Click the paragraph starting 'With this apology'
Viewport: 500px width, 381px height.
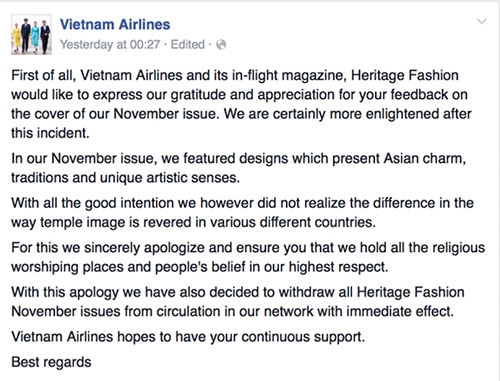pyautogui.click(x=238, y=302)
